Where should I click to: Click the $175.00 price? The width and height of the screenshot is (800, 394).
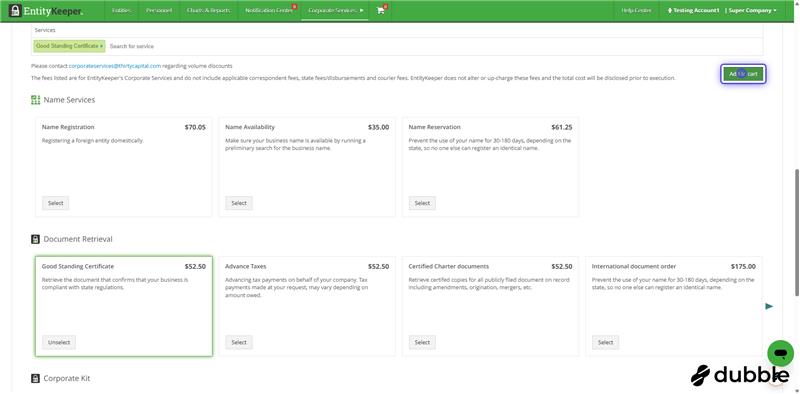743,267
